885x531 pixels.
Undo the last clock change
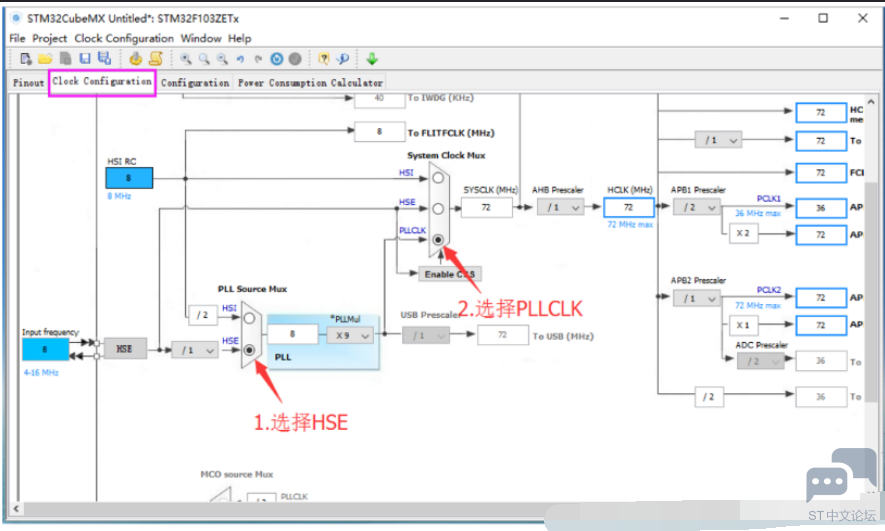tap(240, 59)
